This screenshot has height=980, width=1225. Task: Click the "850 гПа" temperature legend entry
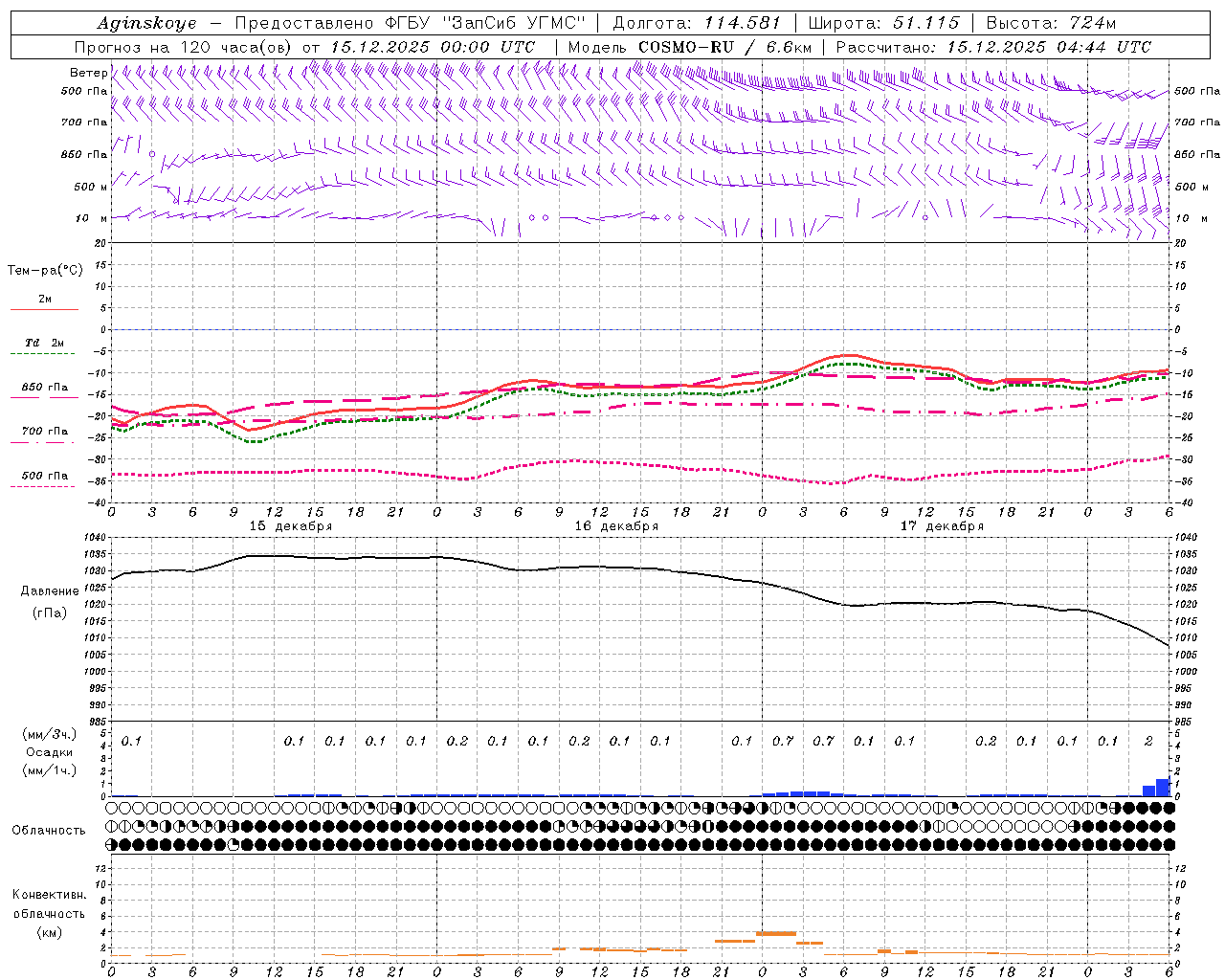(45, 388)
